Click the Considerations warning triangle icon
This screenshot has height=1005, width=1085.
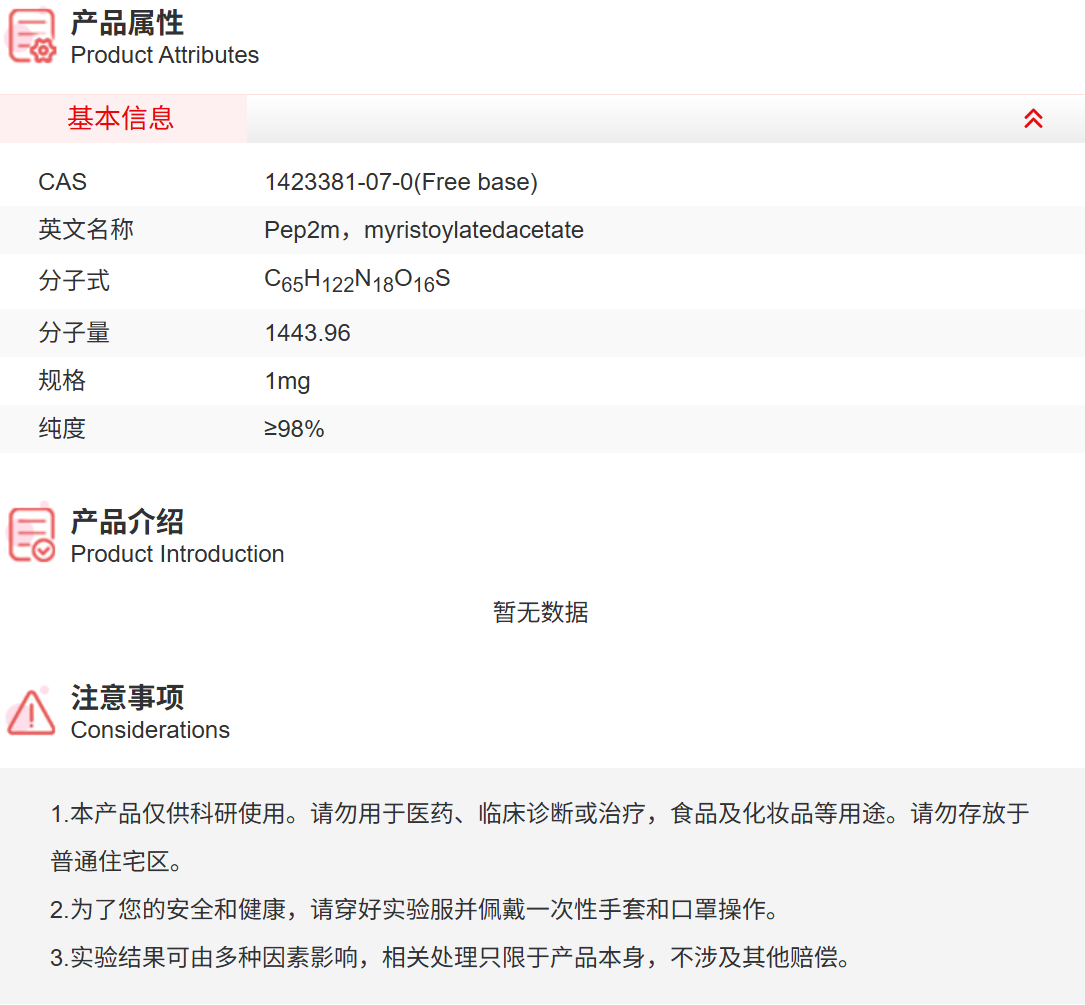click(x=32, y=712)
